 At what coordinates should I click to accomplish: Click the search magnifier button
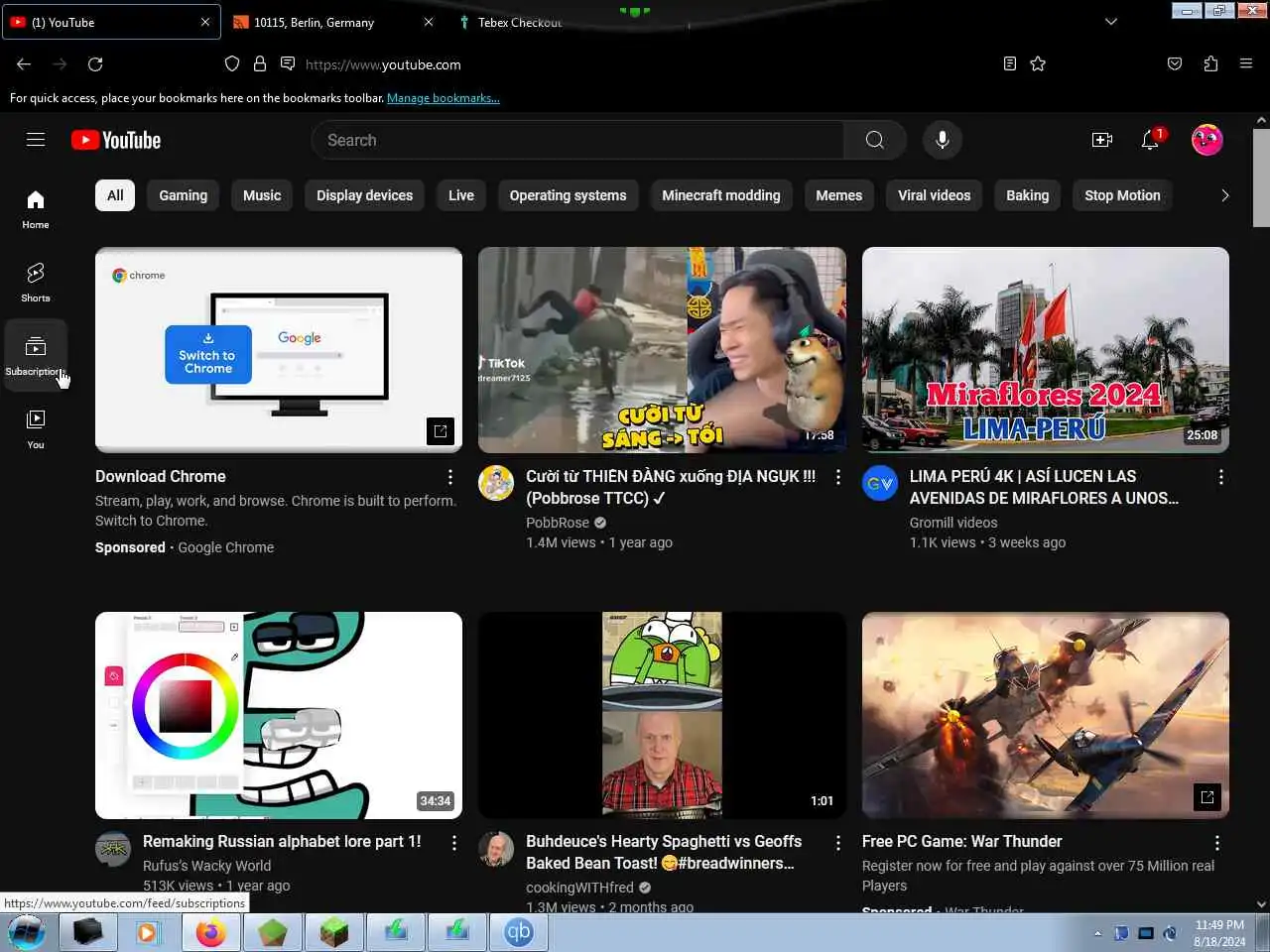coord(874,140)
